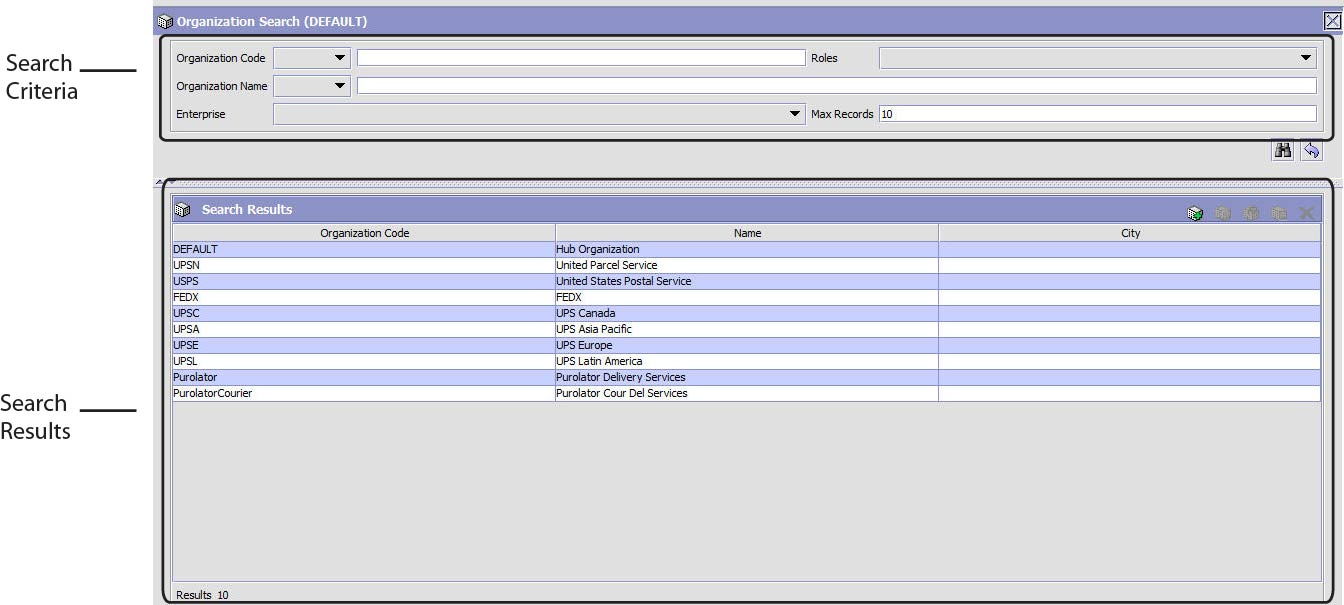Select the UPSA organization code cell
1344x605 pixels.
coord(364,329)
